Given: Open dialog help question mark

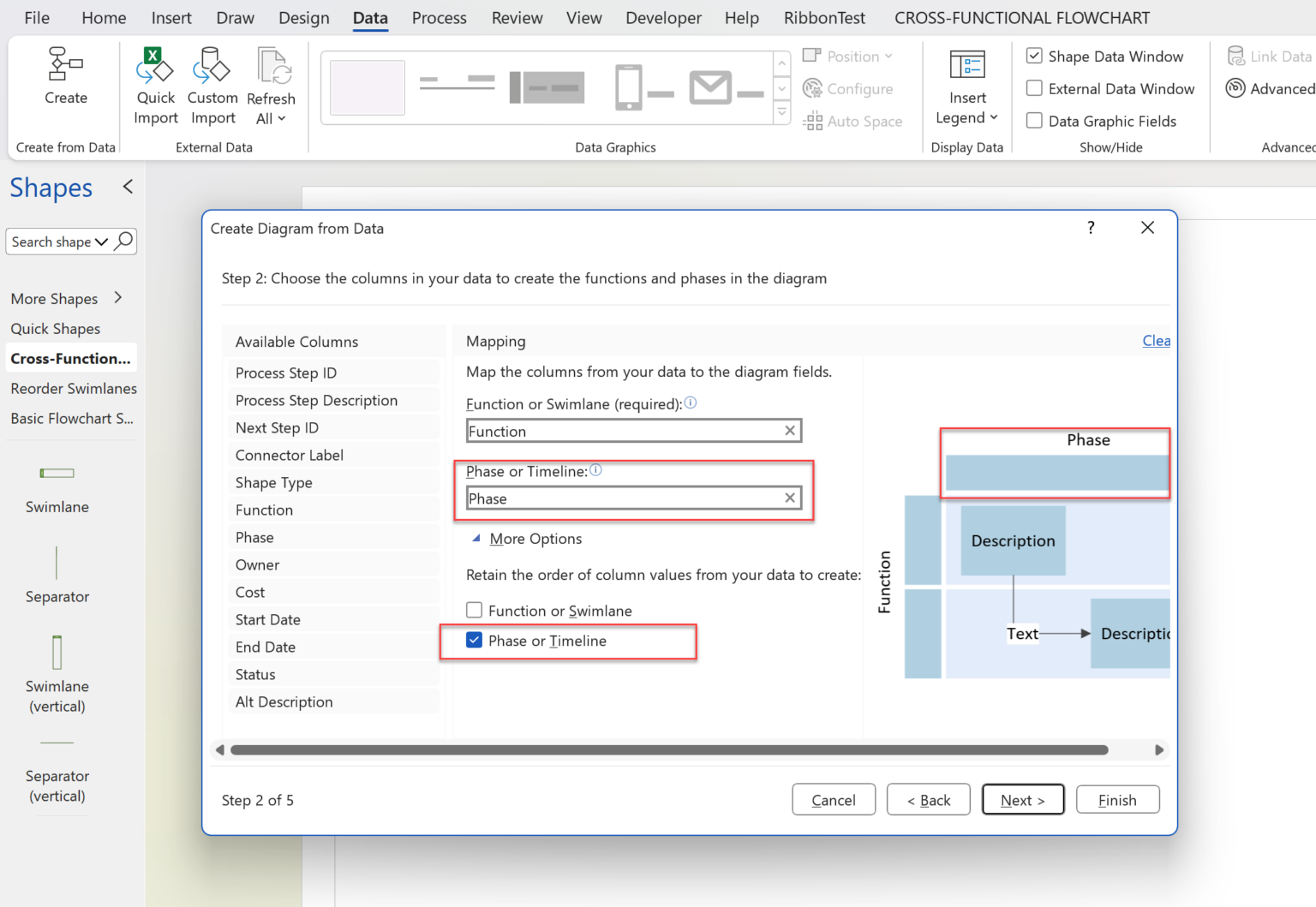Looking at the screenshot, I should click(x=1091, y=228).
